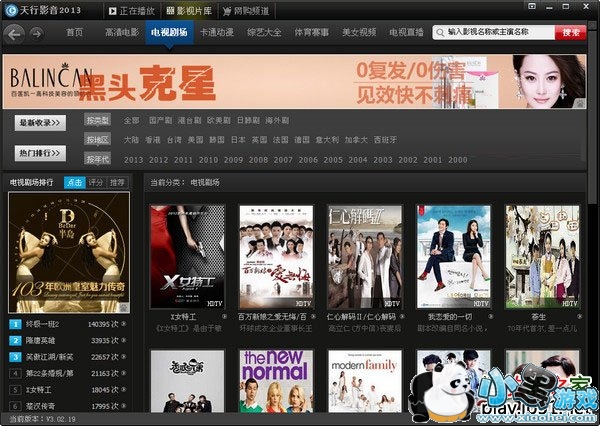Open 卡通动漫 category
Screen dimensions: 600x426
coord(217,33)
